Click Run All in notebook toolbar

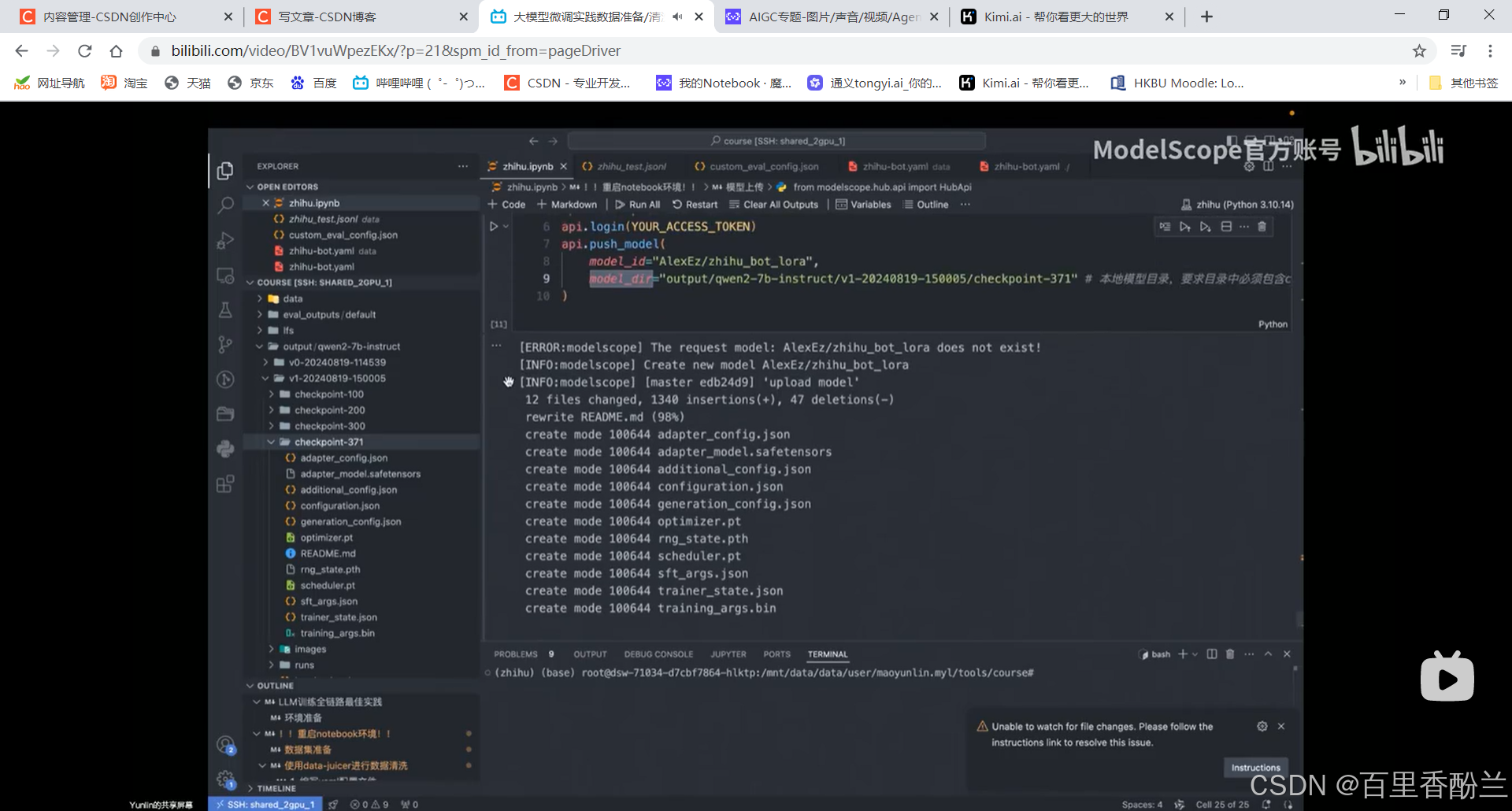[637, 205]
